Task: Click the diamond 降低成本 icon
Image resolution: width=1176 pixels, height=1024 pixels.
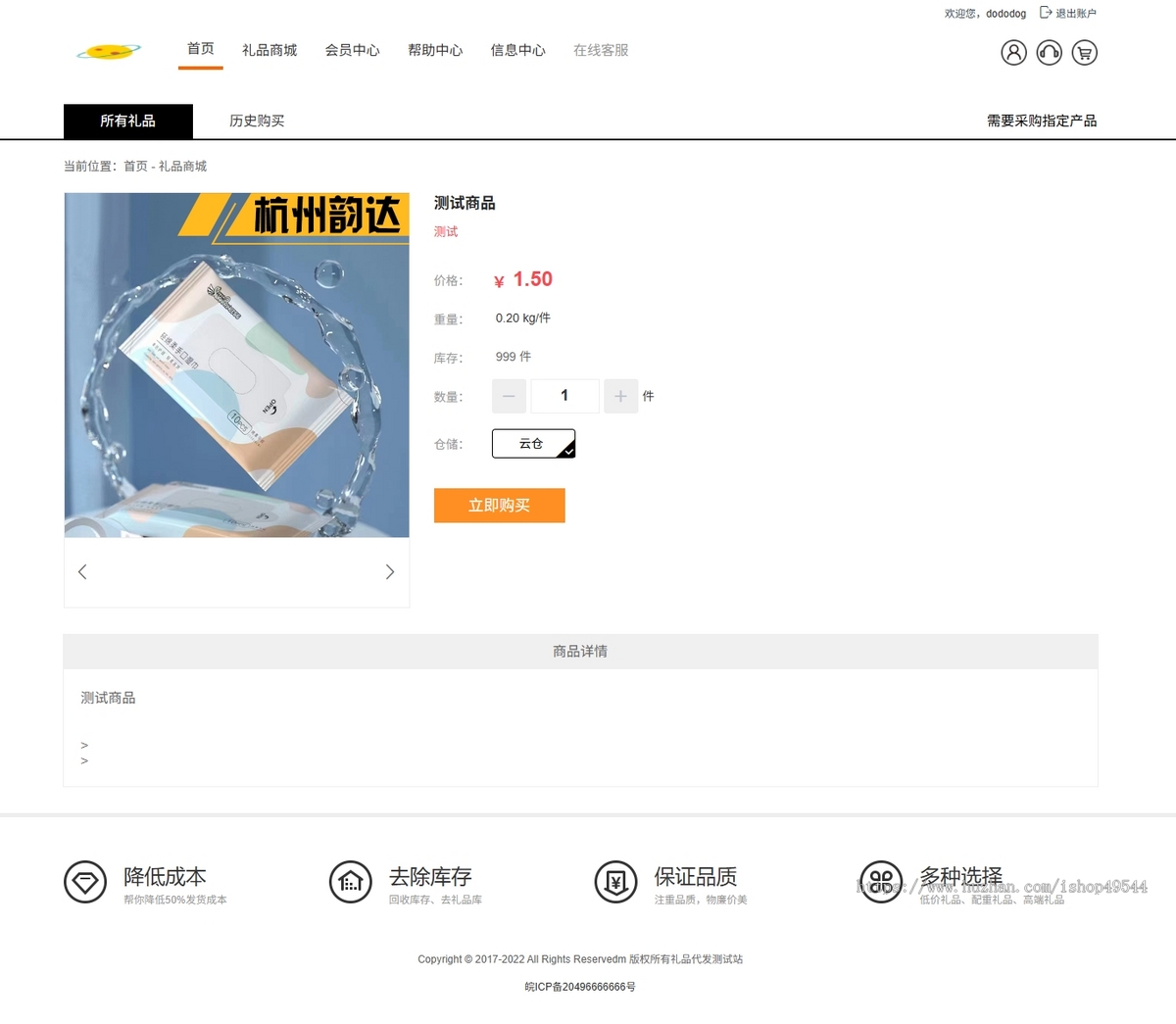Action: (x=85, y=882)
